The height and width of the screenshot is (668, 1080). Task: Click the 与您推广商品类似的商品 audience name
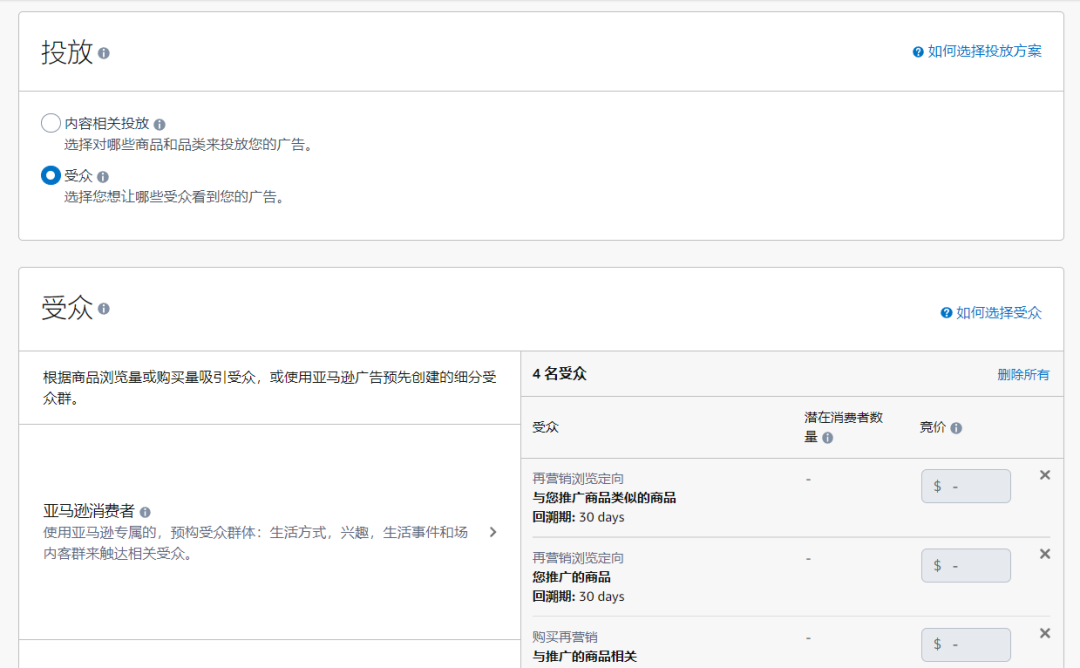[604, 498]
